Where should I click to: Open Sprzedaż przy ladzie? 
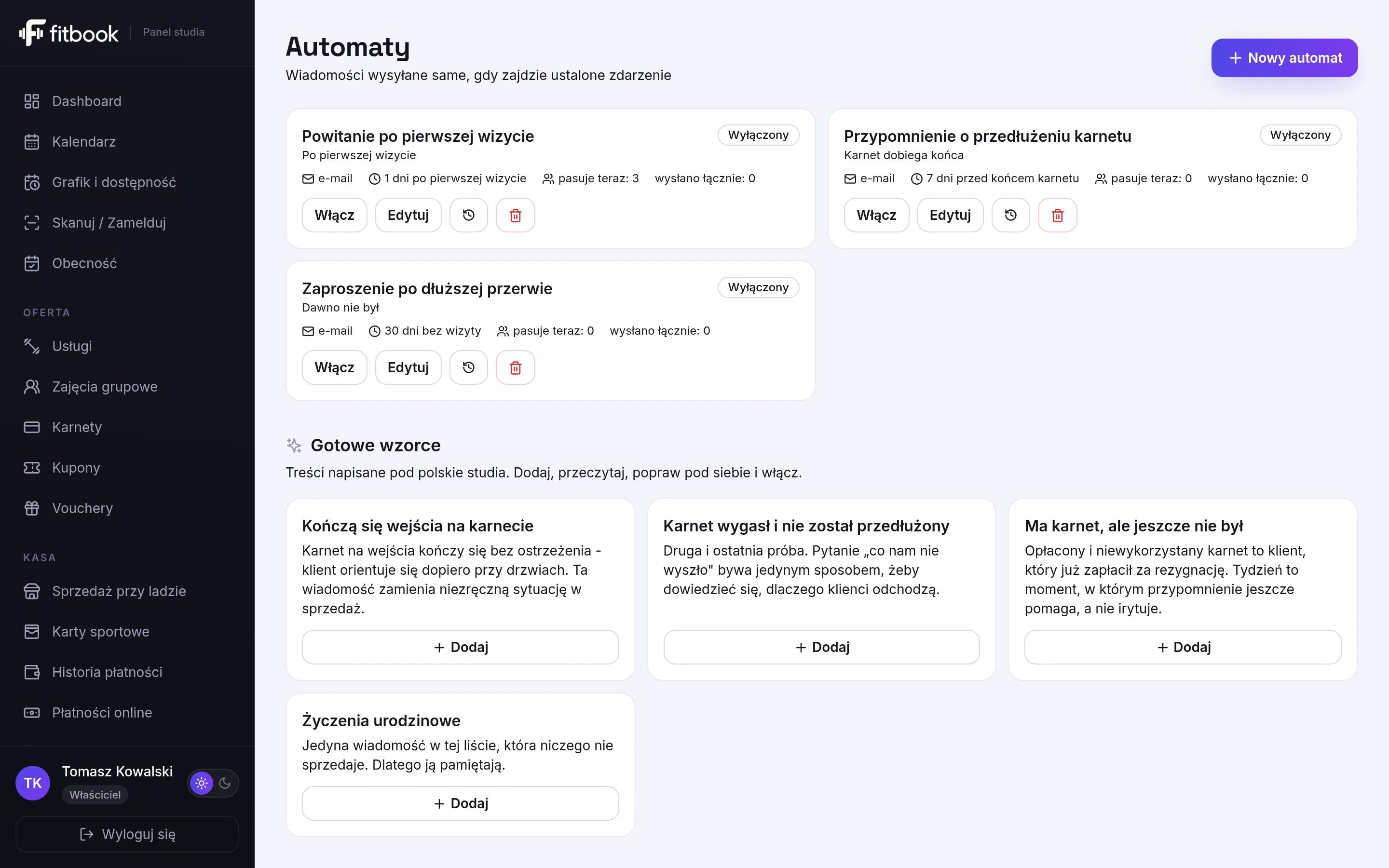click(x=127, y=591)
